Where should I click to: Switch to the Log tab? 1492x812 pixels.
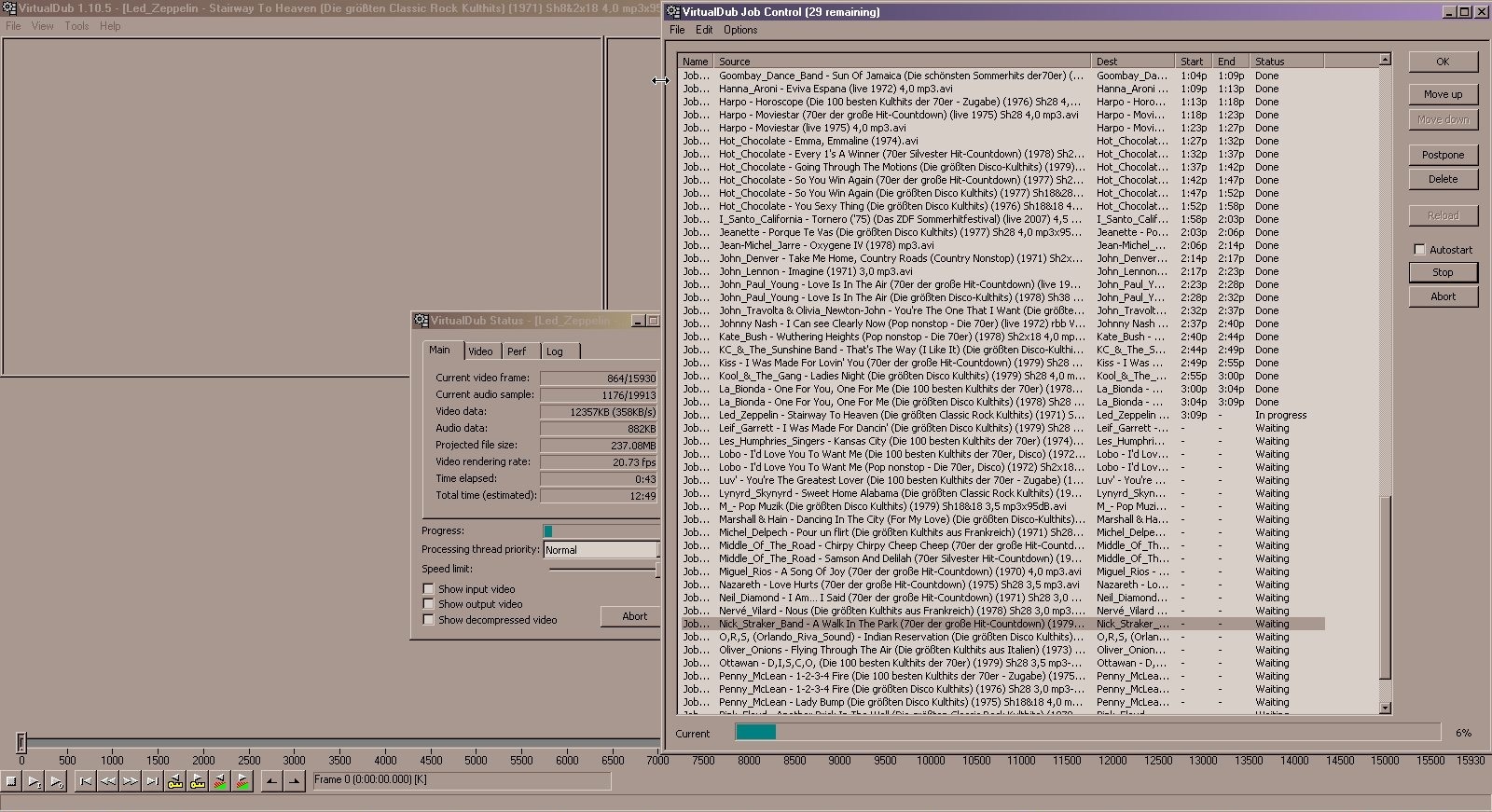click(555, 351)
